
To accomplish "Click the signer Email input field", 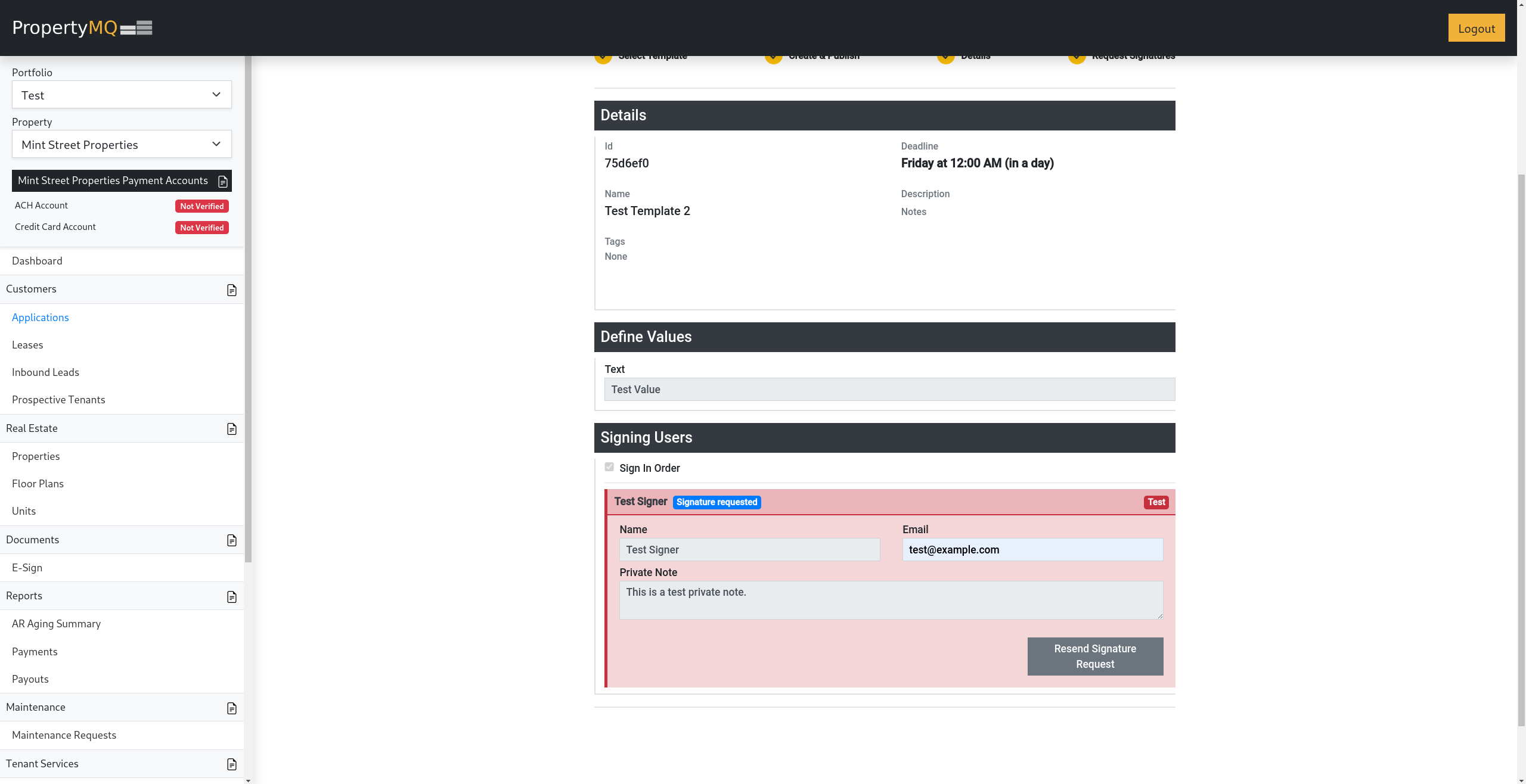I will (x=1032, y=549).
